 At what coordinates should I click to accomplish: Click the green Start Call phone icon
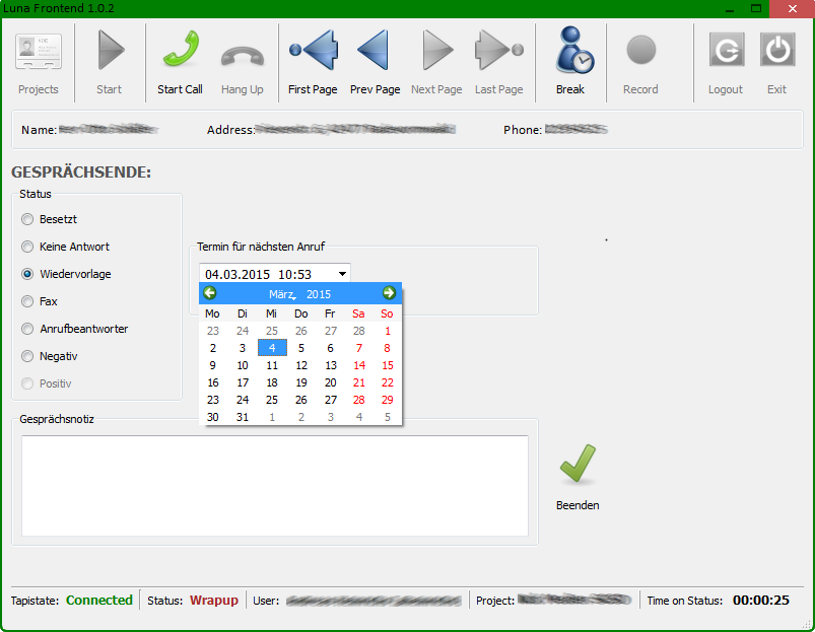pyautogui.click(x=180, y=50)
